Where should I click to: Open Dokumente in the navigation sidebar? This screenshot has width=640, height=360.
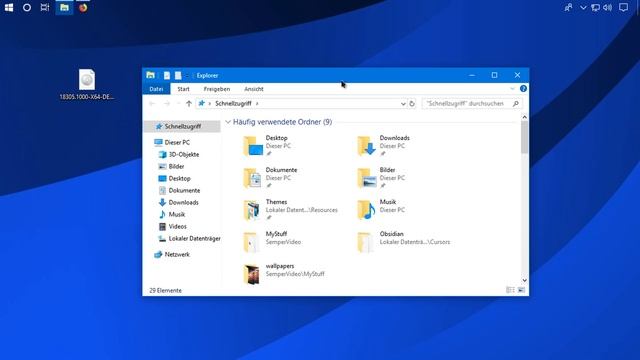(x=184, y=190)
